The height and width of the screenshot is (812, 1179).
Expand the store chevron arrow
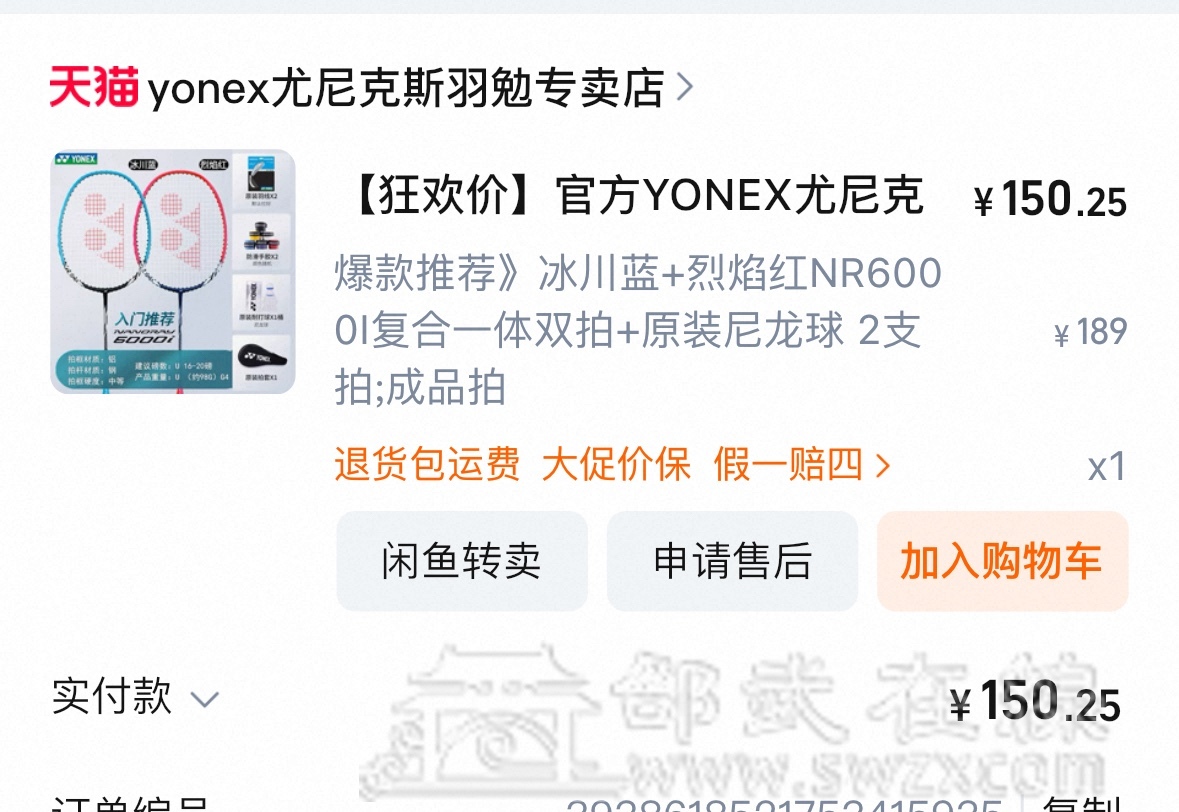click(x=685, y=87)
